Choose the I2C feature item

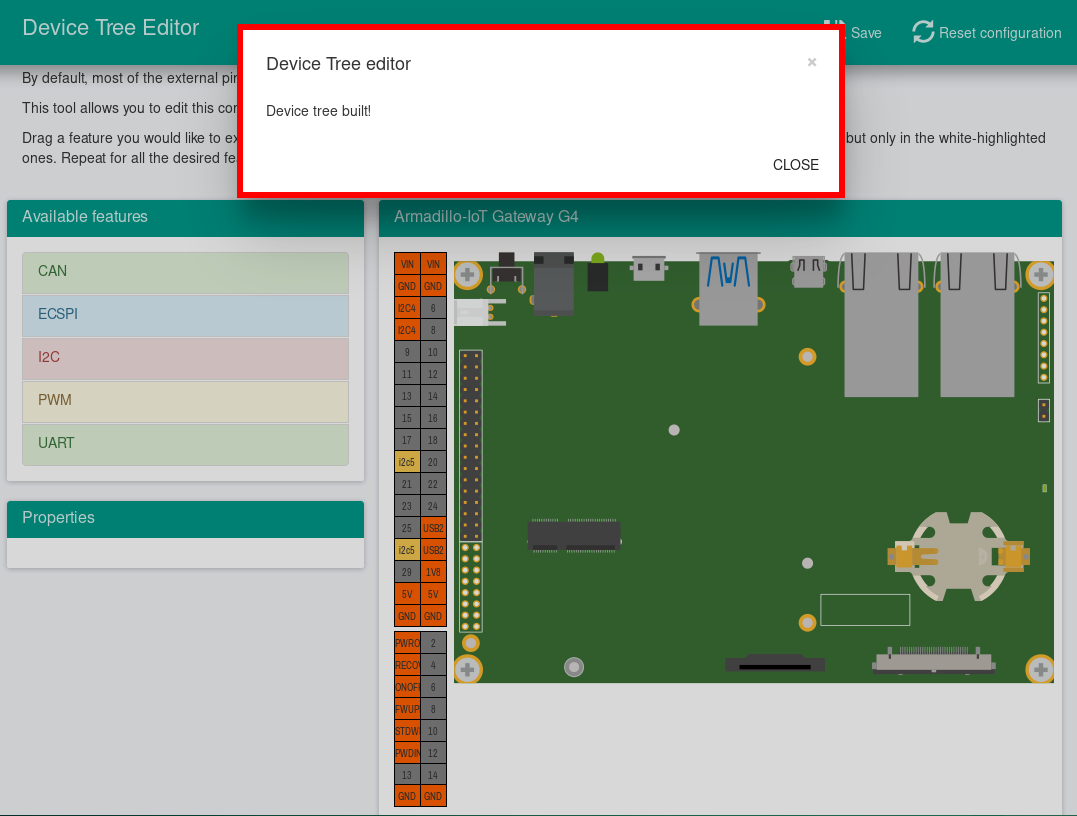click(185, 358)
